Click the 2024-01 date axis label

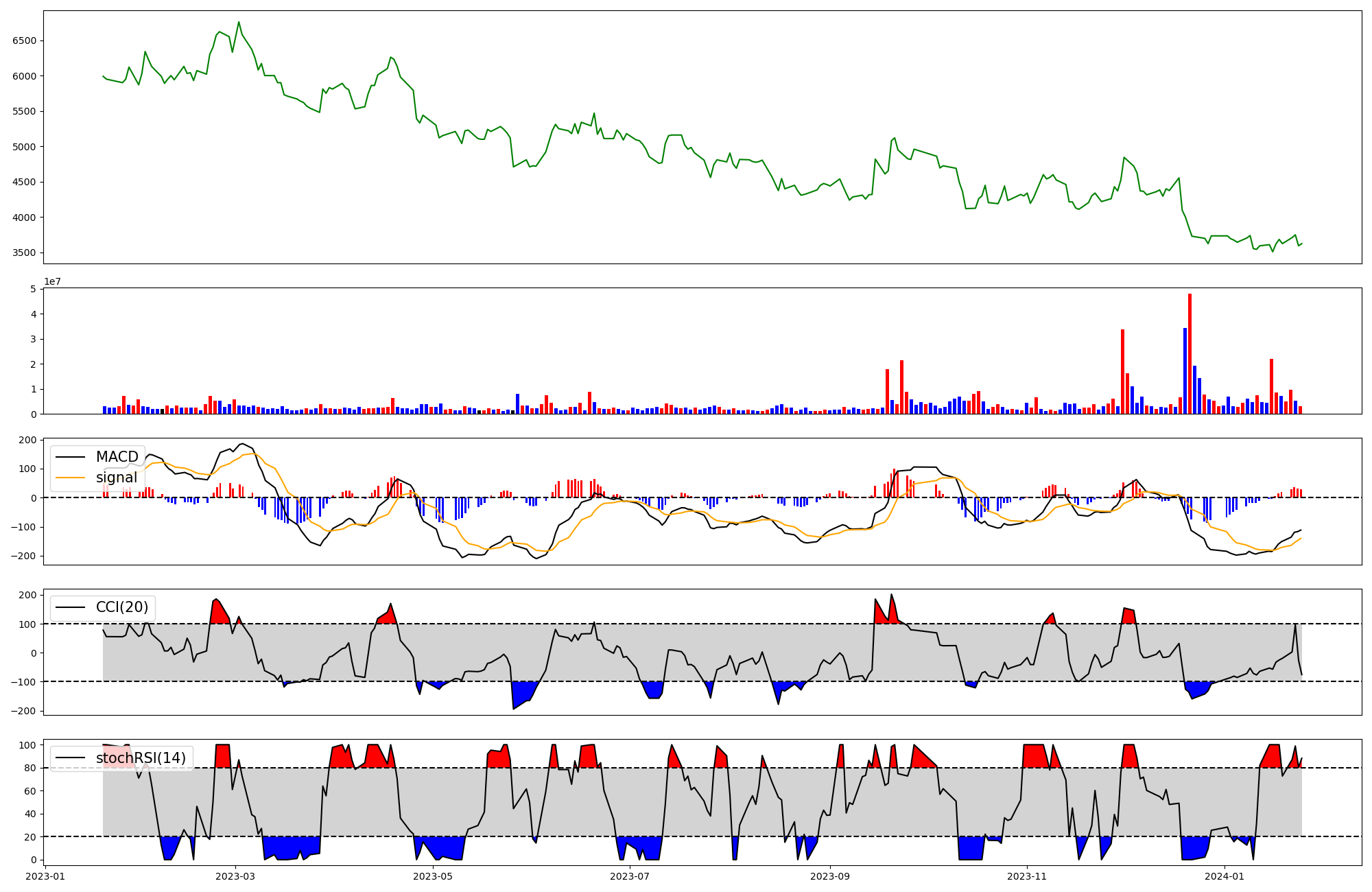click(1225, 876)
